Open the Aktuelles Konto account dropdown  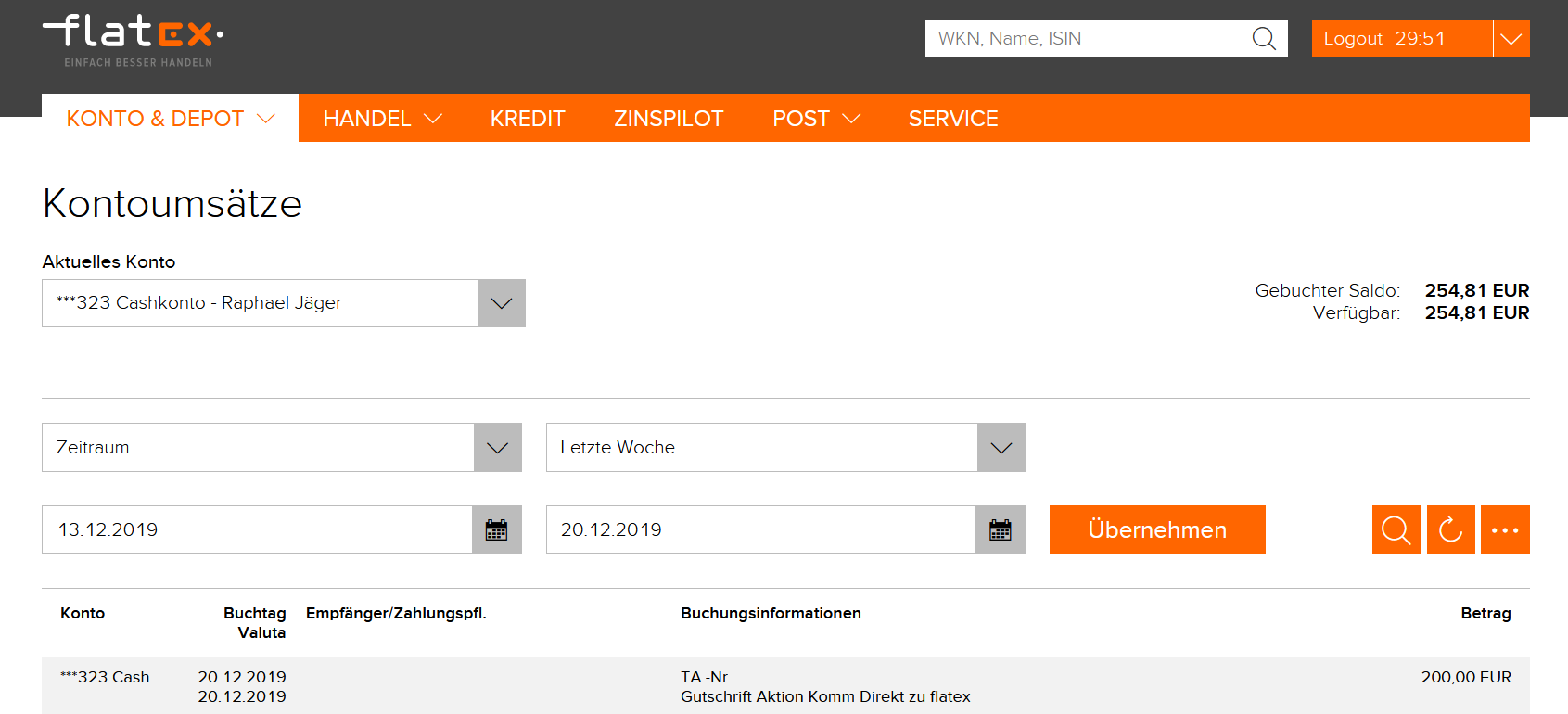[501, 303]
